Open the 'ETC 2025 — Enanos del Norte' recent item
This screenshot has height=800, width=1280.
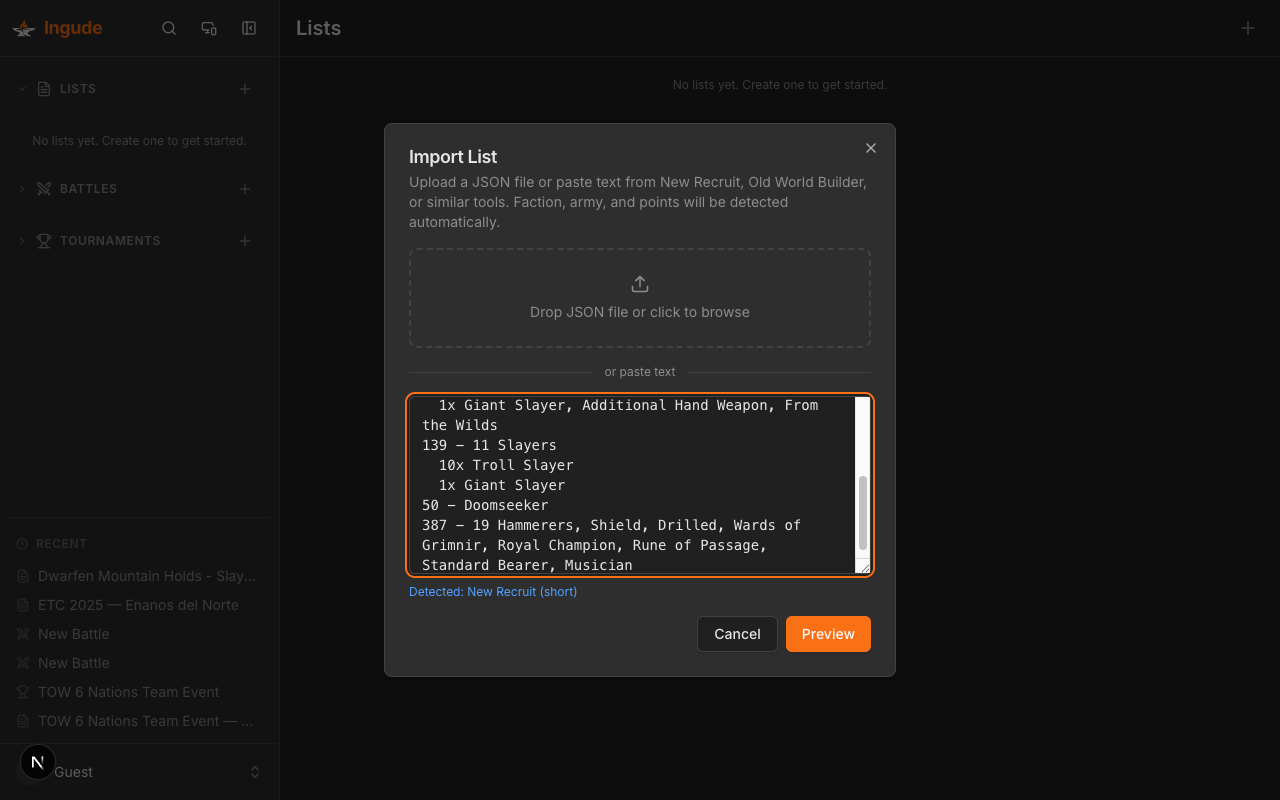pyautogui.click(x=137, y=604)
